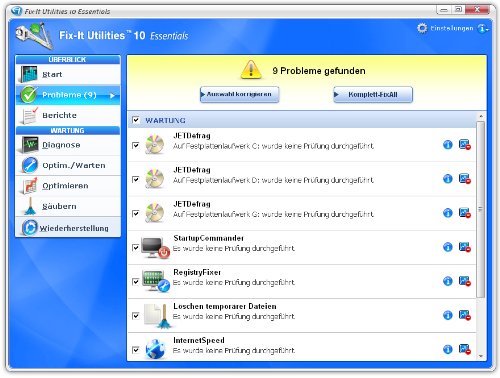The width and height of the screenshot is (500, 378).
Task: Click info icon for Löschen temporärer Dateien
Action: click(x=448, y=315)
